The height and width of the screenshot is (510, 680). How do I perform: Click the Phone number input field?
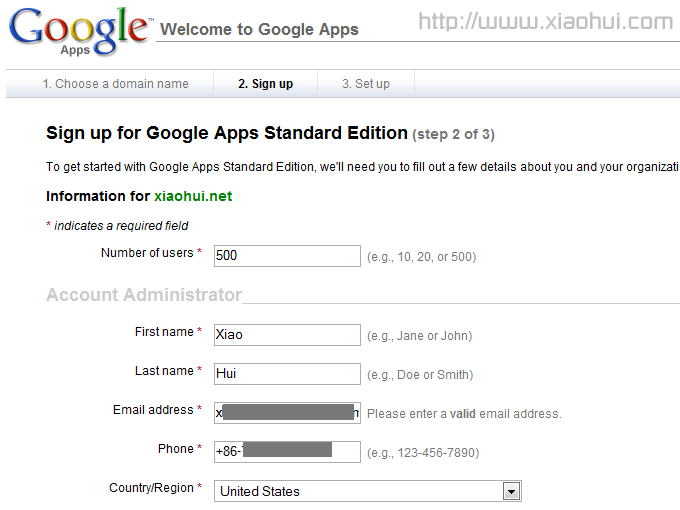pyautogui.click(x=287, y=452)
